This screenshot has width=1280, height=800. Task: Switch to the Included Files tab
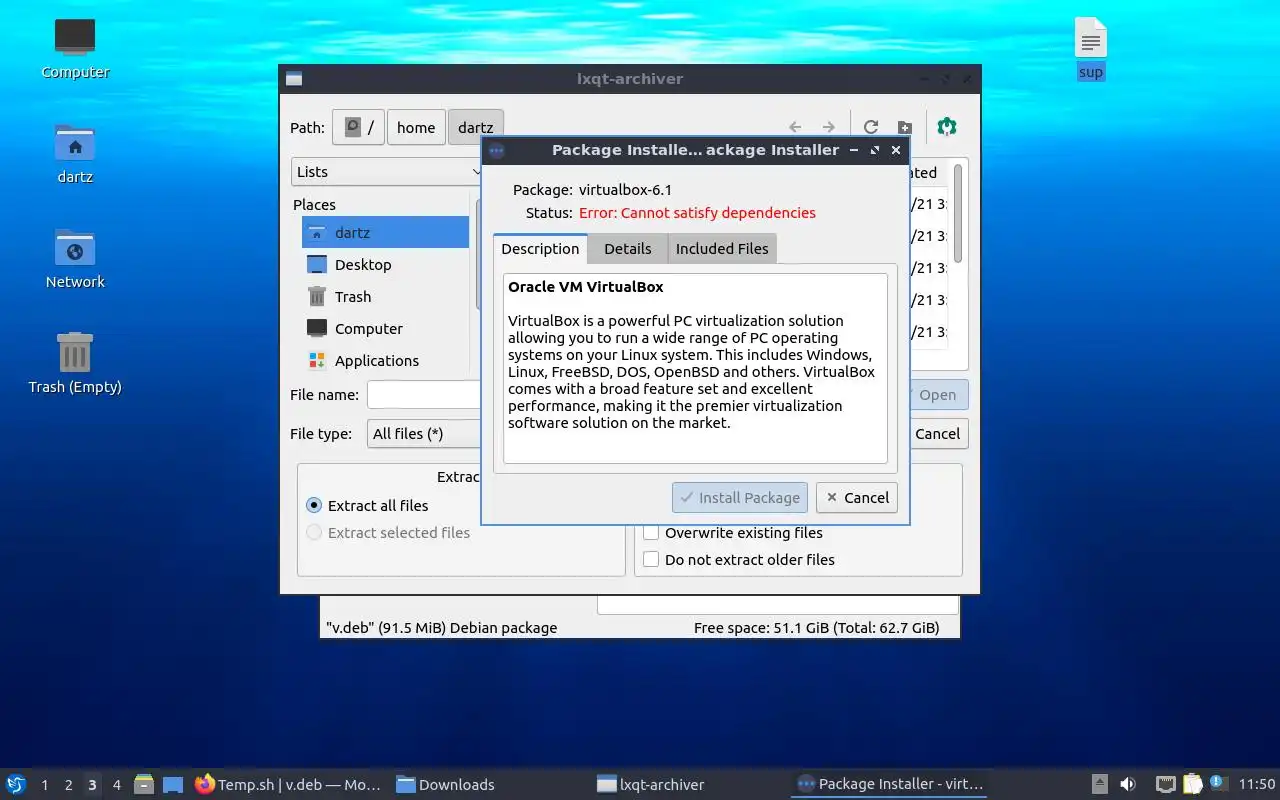tap(722, 249)
